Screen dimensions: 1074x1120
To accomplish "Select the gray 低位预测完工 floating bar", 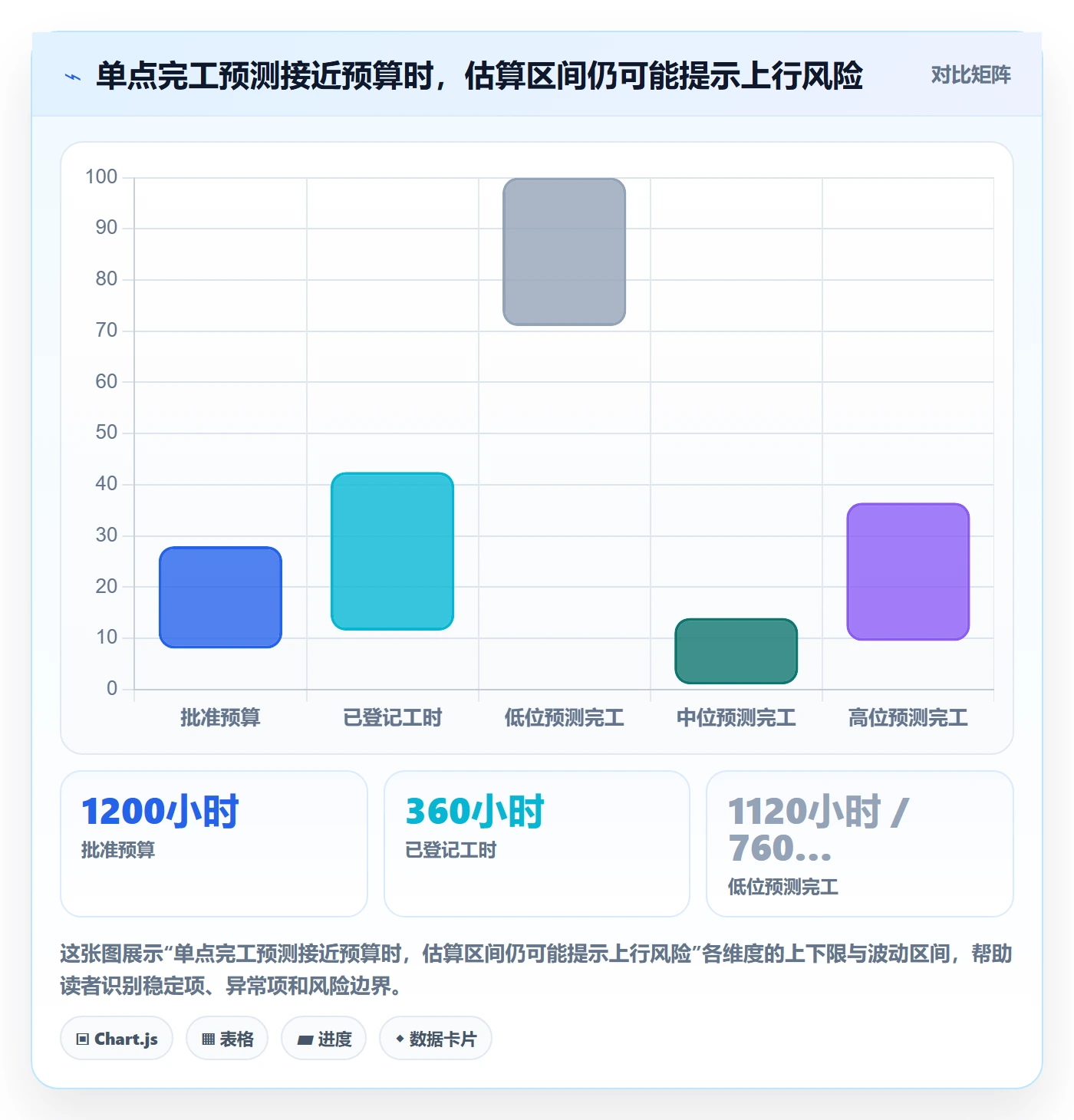I will point(565,252).
